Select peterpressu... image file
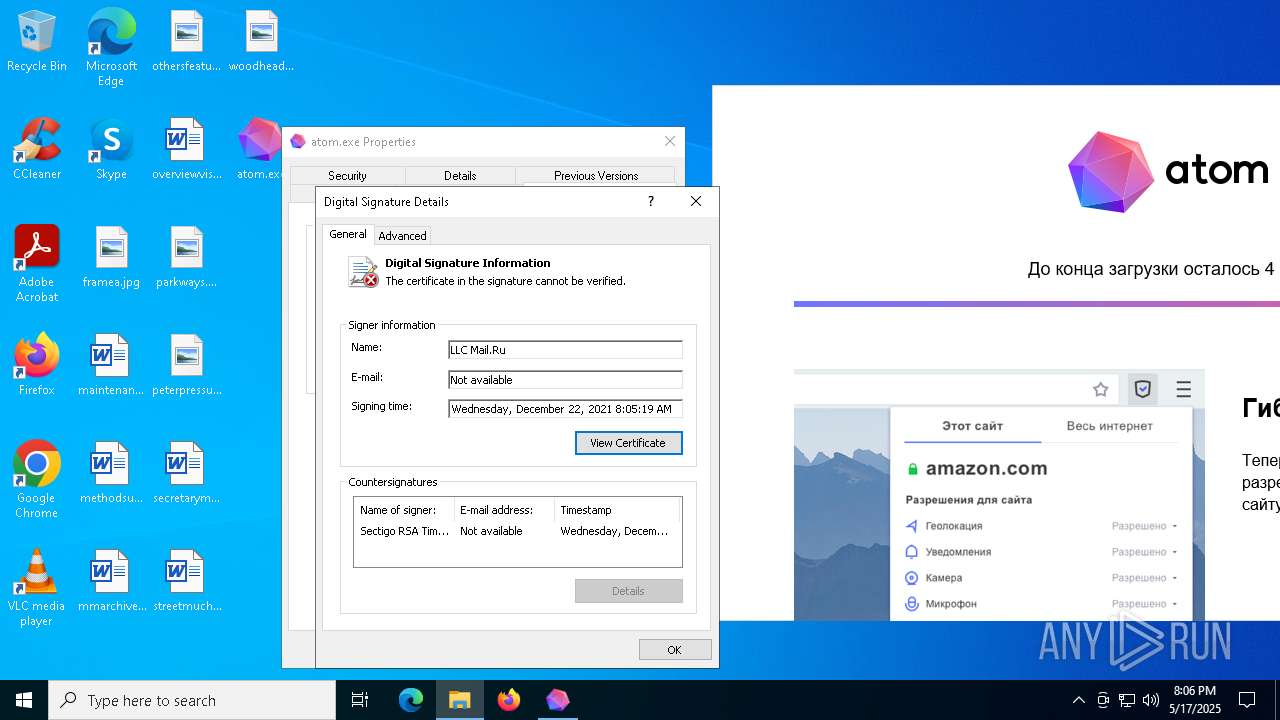 pos(186,365)
